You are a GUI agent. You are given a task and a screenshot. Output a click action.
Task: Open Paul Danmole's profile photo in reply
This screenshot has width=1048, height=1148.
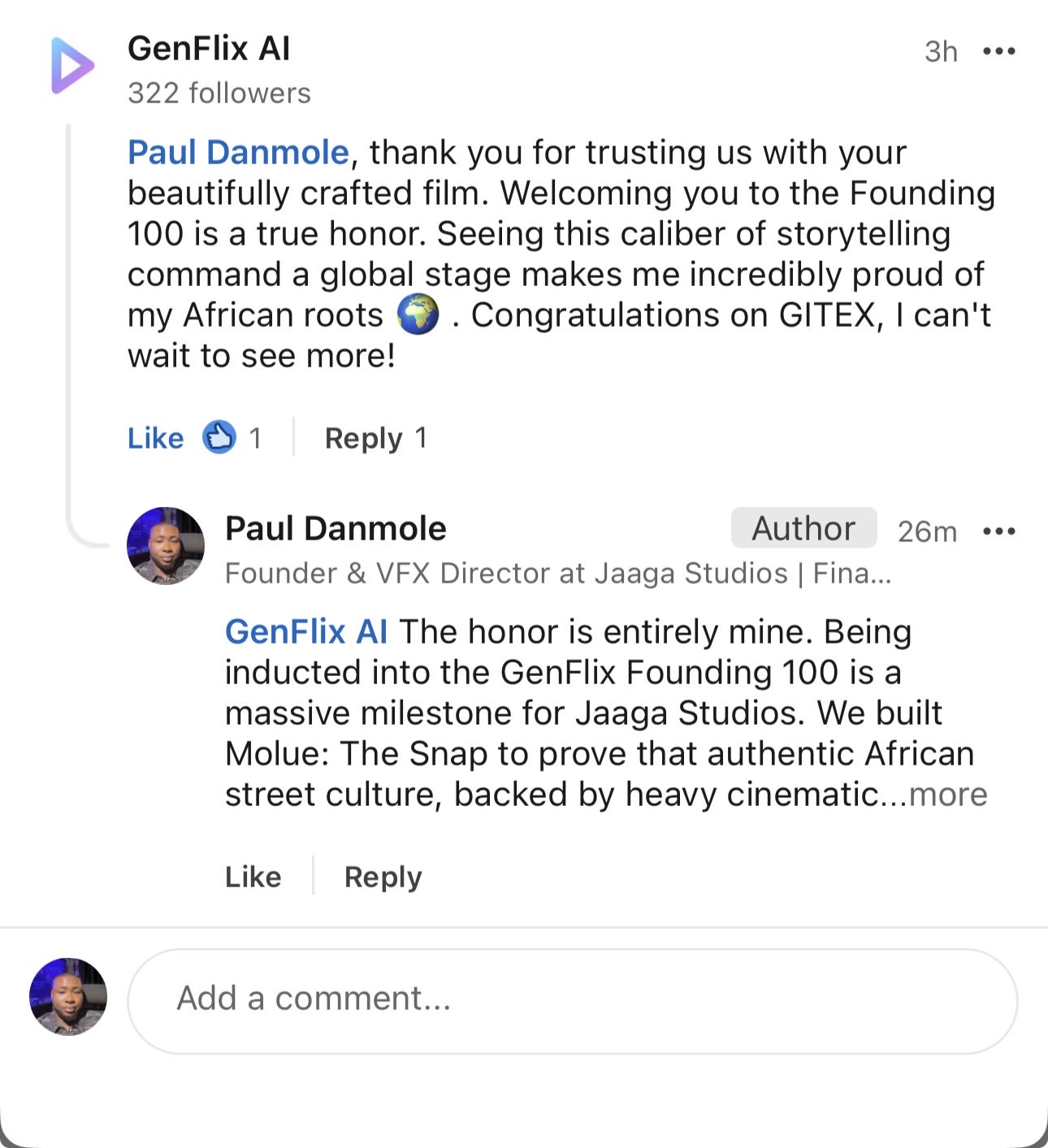pyautogui.click(x=166, y=546)
